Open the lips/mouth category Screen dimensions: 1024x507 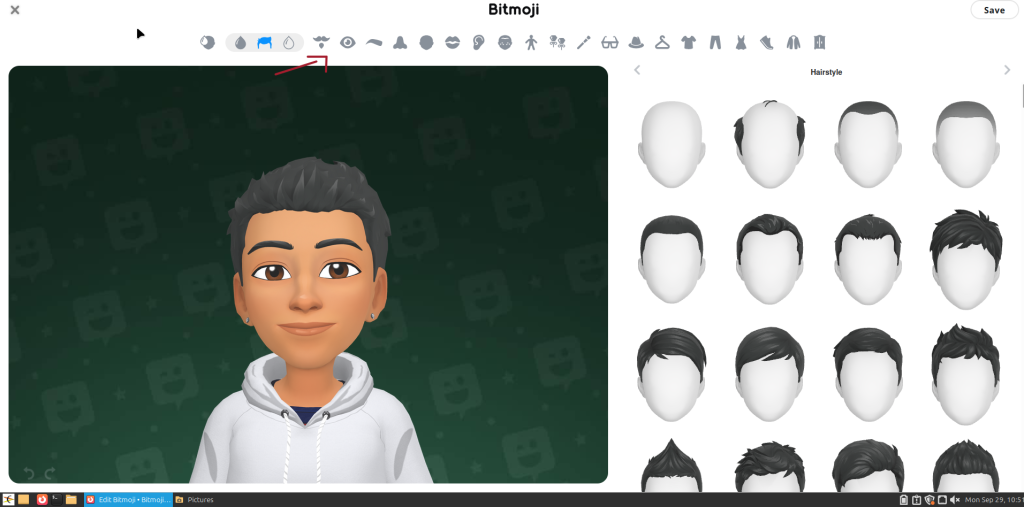coord(452,42)
